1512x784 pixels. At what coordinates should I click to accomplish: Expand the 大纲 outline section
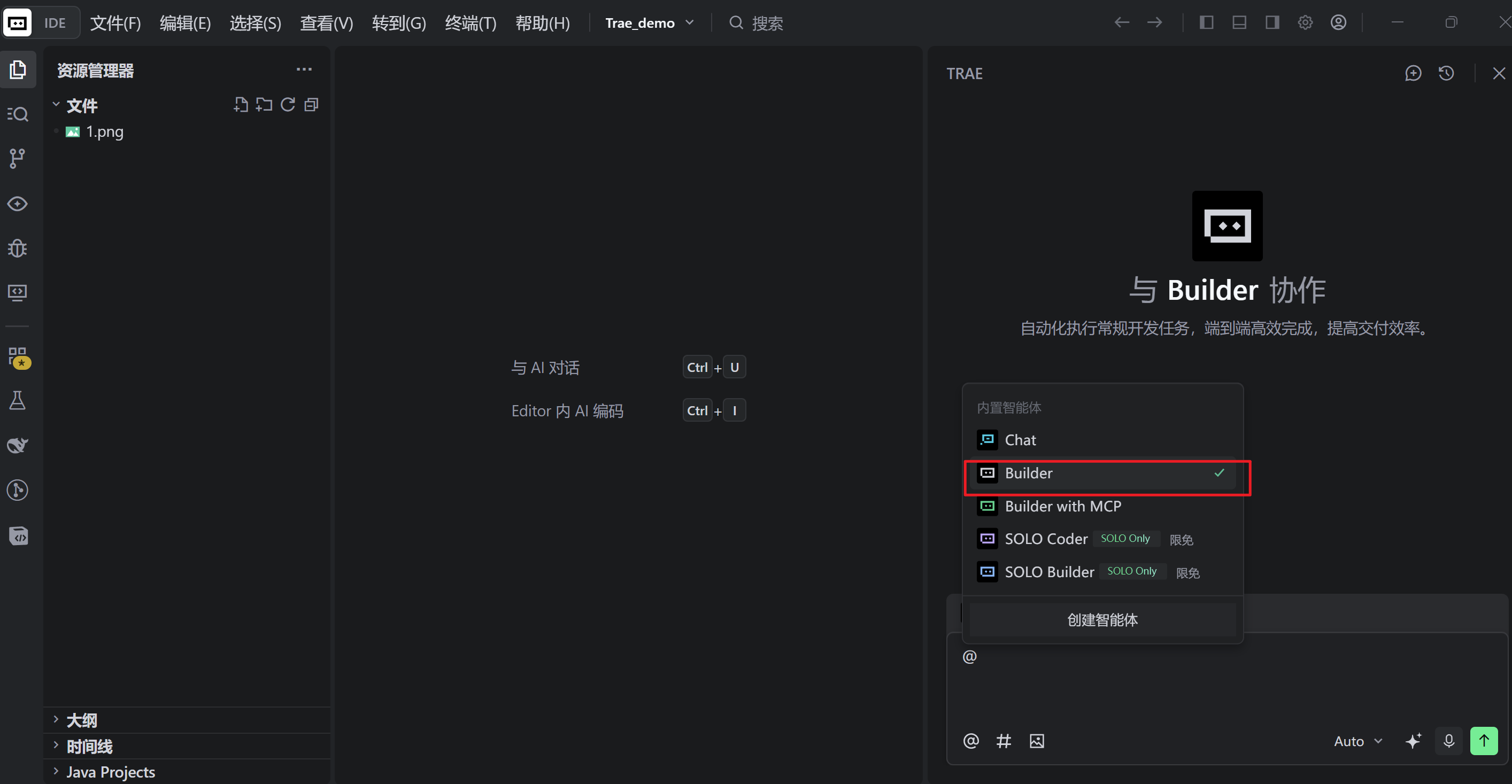pos(82,720)
